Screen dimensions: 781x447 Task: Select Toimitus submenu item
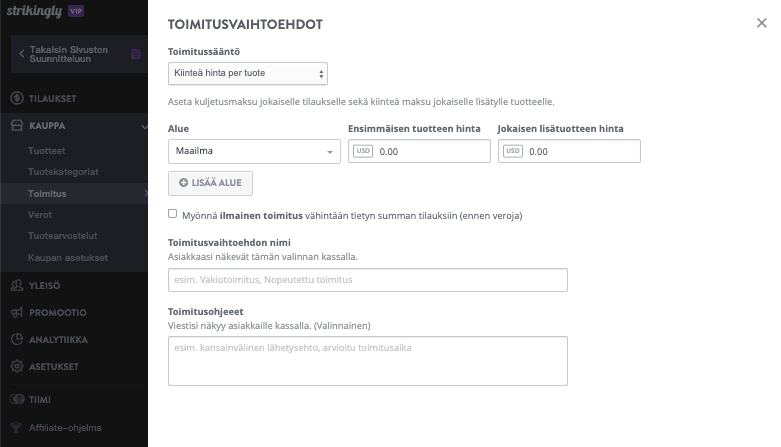click(x=47, y=194)
